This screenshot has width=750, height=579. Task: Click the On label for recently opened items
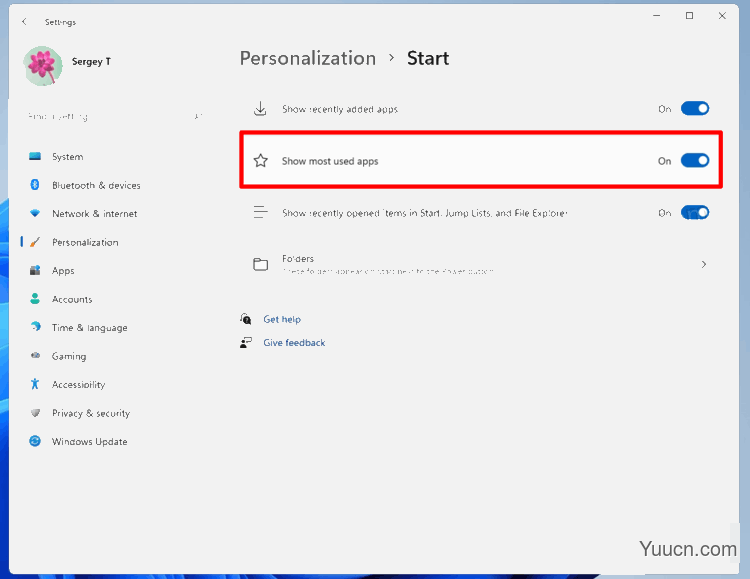(664, 213)
